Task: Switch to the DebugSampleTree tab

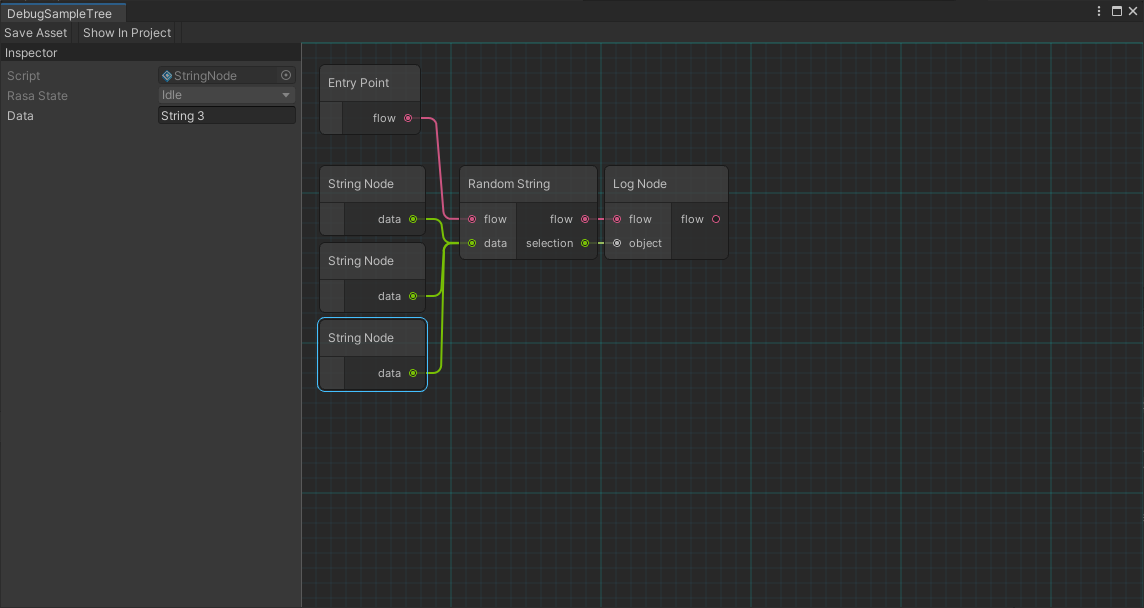Action: point(58,13)
